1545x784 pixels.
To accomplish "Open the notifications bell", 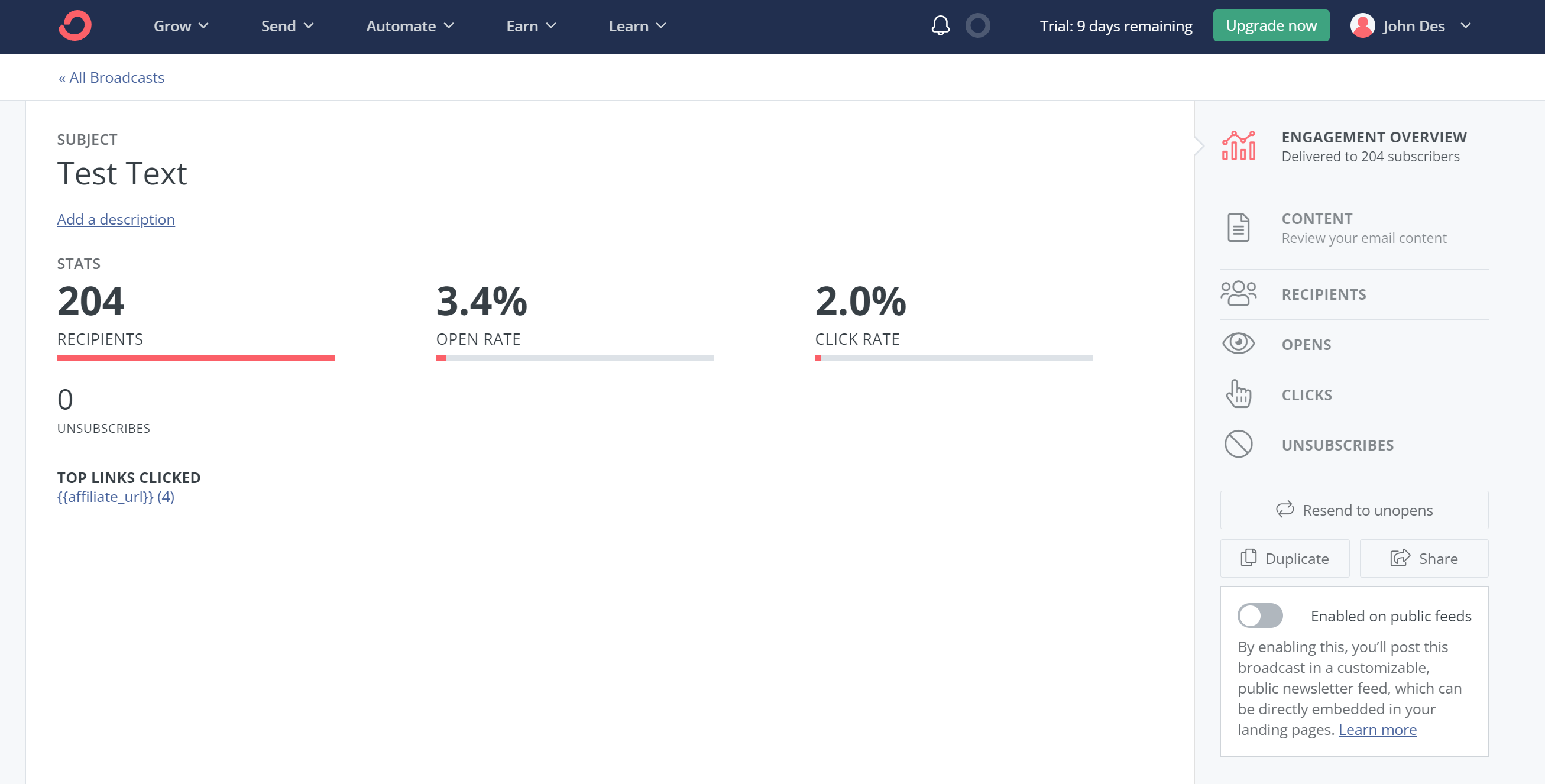I will click(x=941, y=26).
